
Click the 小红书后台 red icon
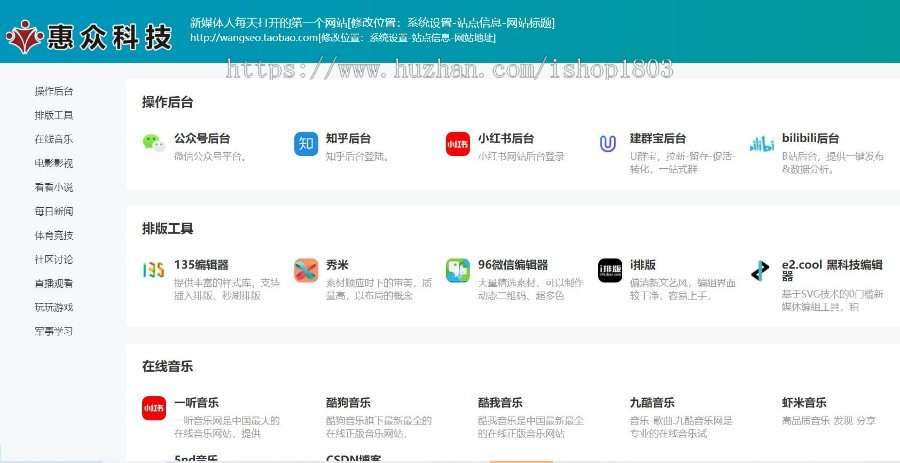coord(457,143)
